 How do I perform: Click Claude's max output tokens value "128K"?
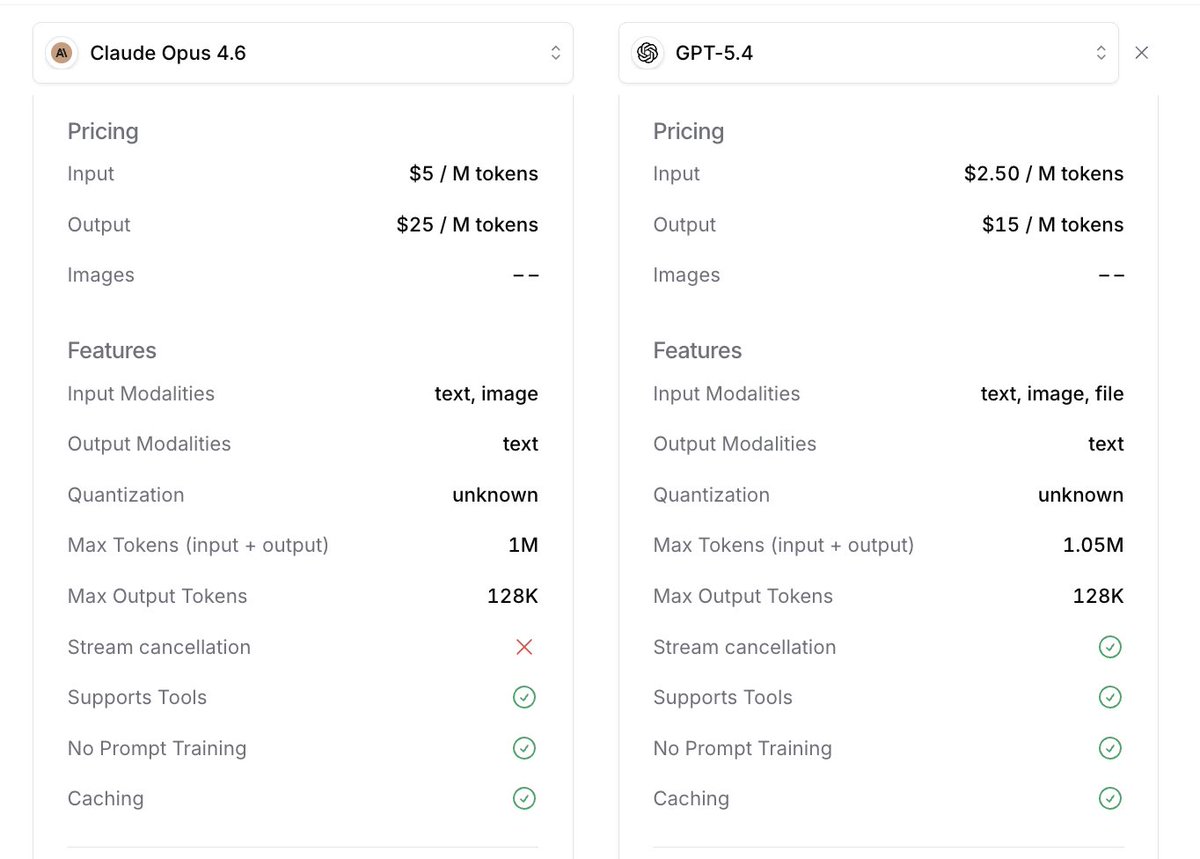tap(513, 596)
